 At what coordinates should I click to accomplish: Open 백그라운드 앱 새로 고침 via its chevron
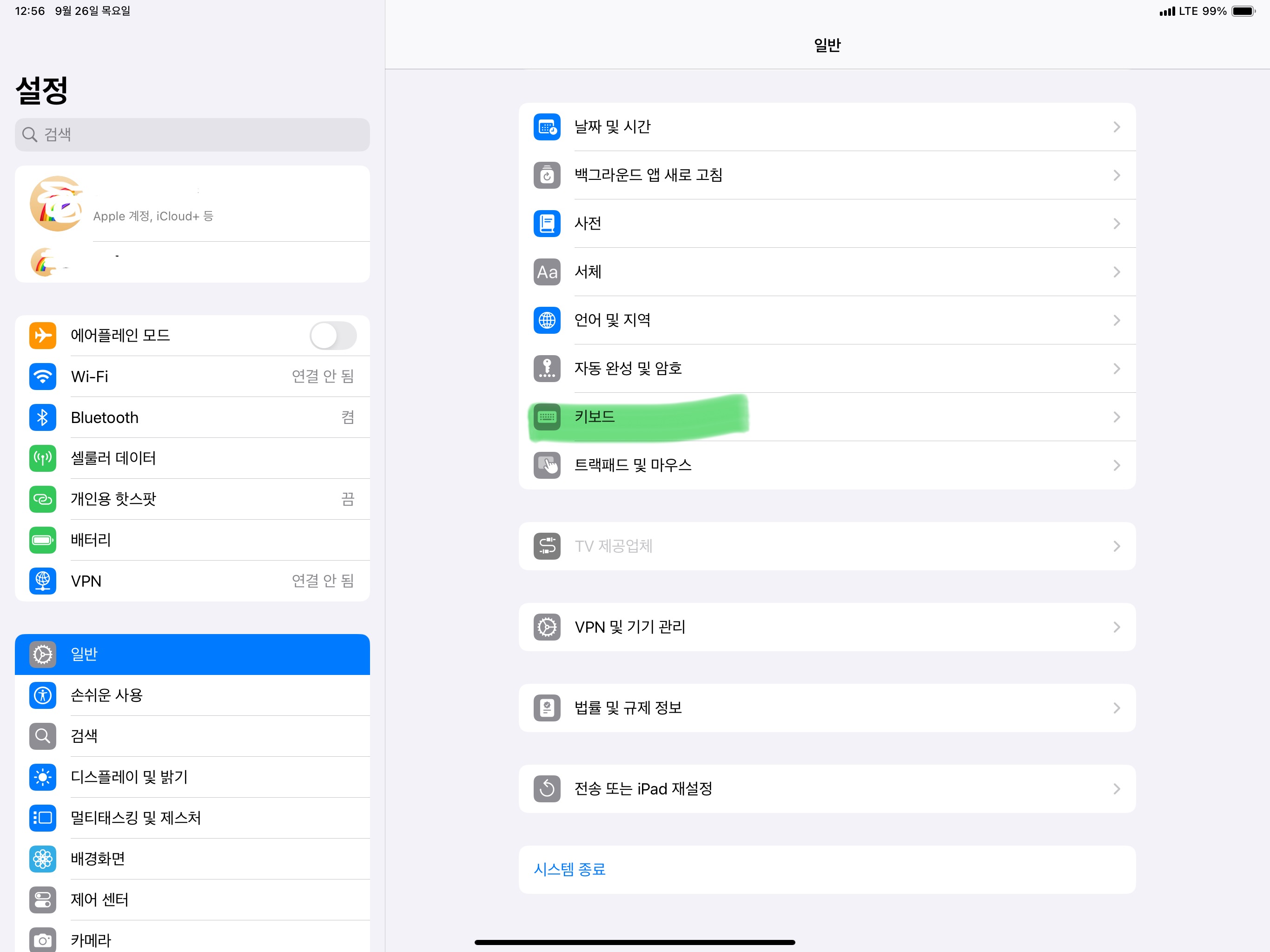[x=1117, y=175]
